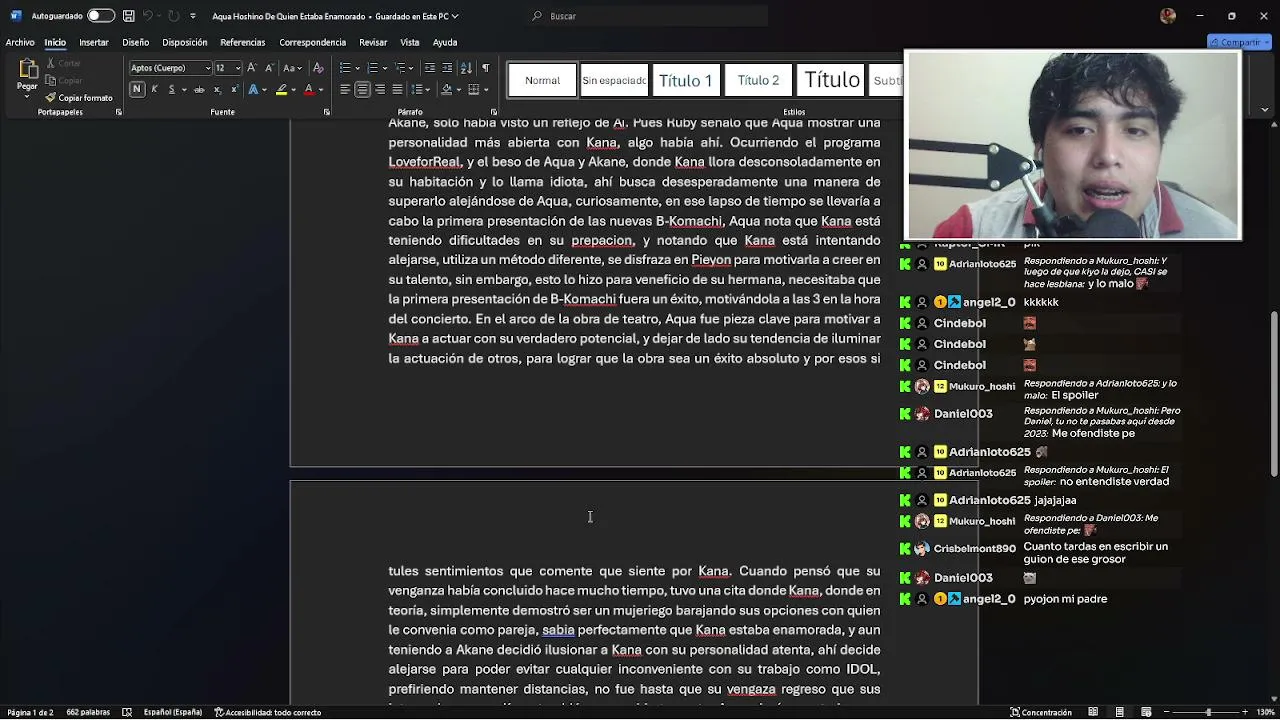Toggle the Autoguardado switch

[x=100, y=16]
